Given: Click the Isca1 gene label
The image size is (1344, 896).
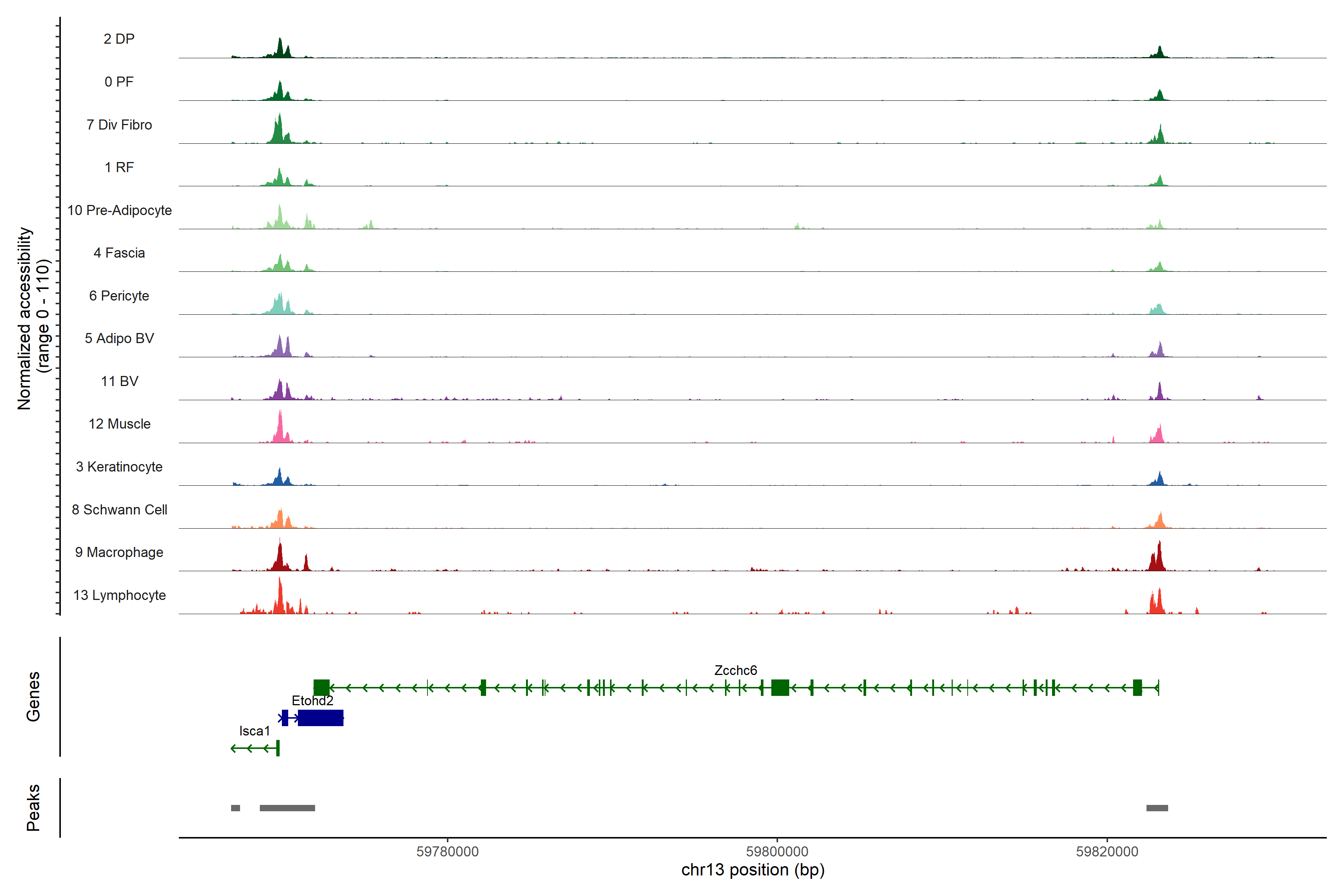Looking at the screenshot, I should pos(254,731).
